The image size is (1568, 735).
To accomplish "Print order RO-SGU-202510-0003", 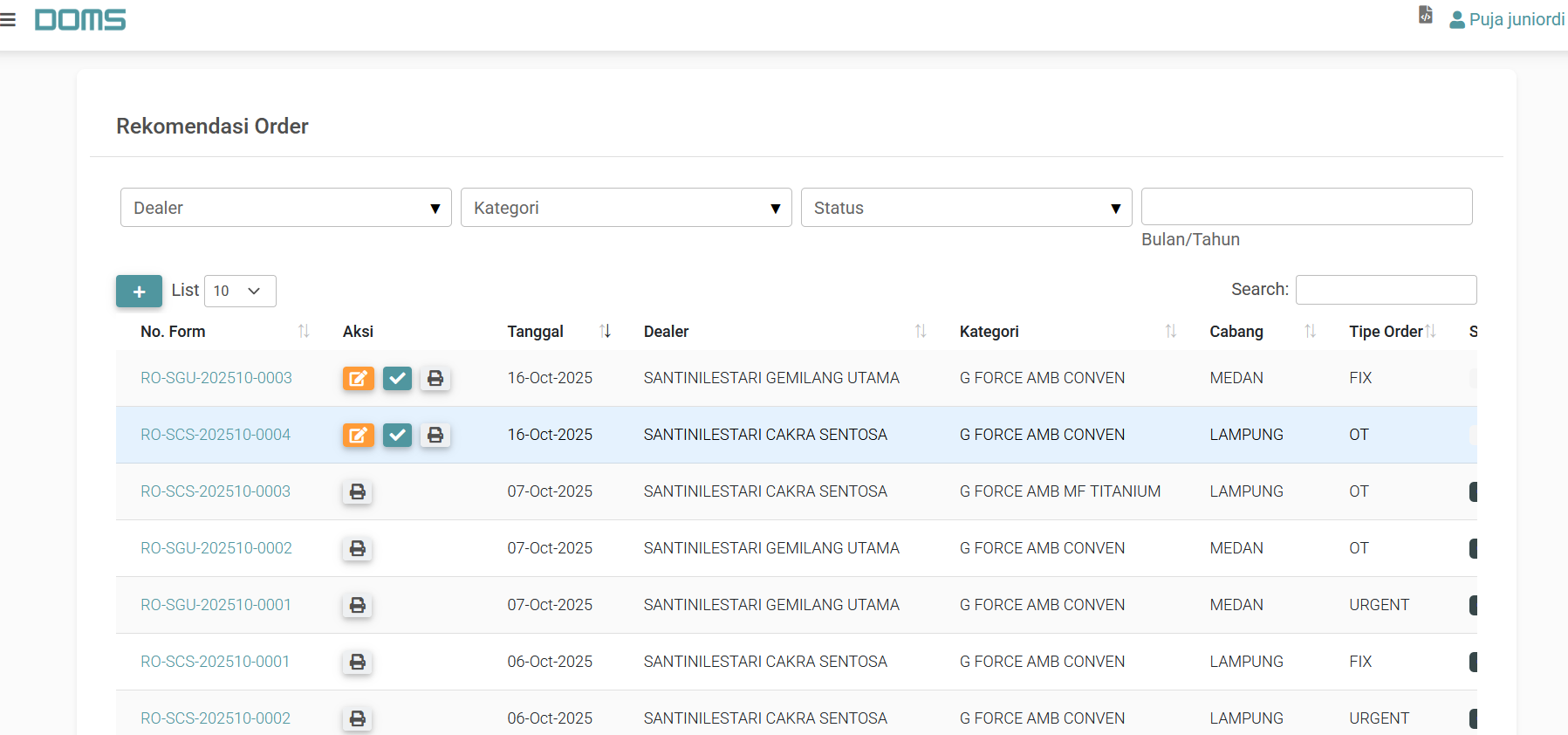I will pos(435,378).
